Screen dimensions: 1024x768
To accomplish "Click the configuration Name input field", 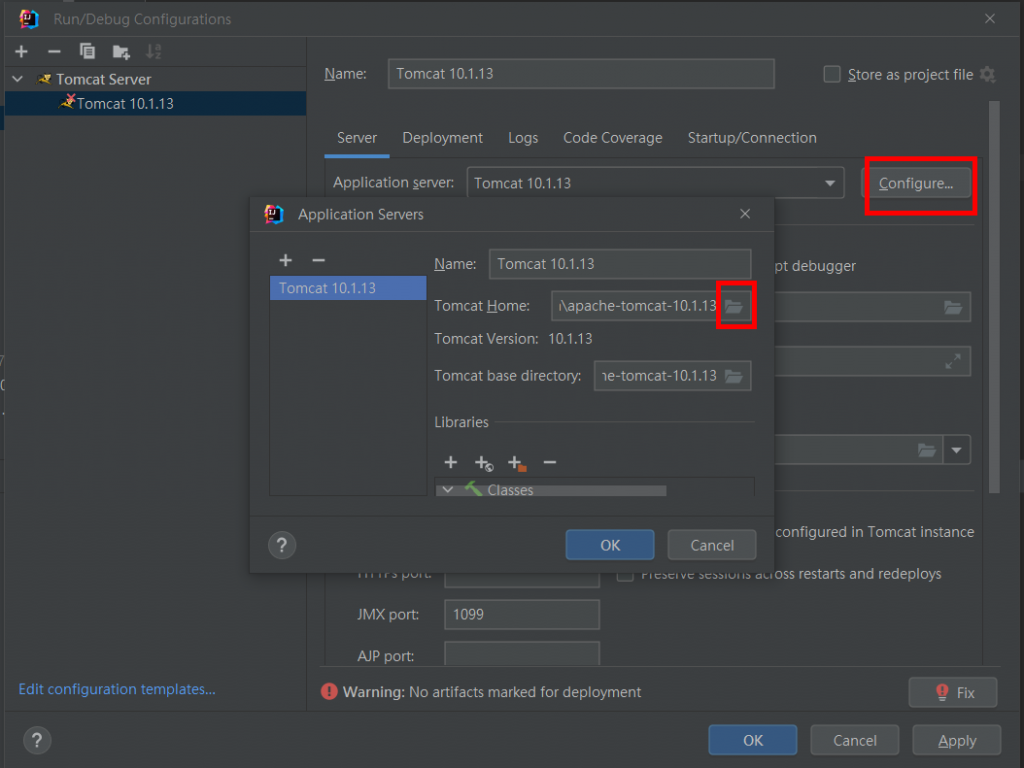I will pos(581,74).
